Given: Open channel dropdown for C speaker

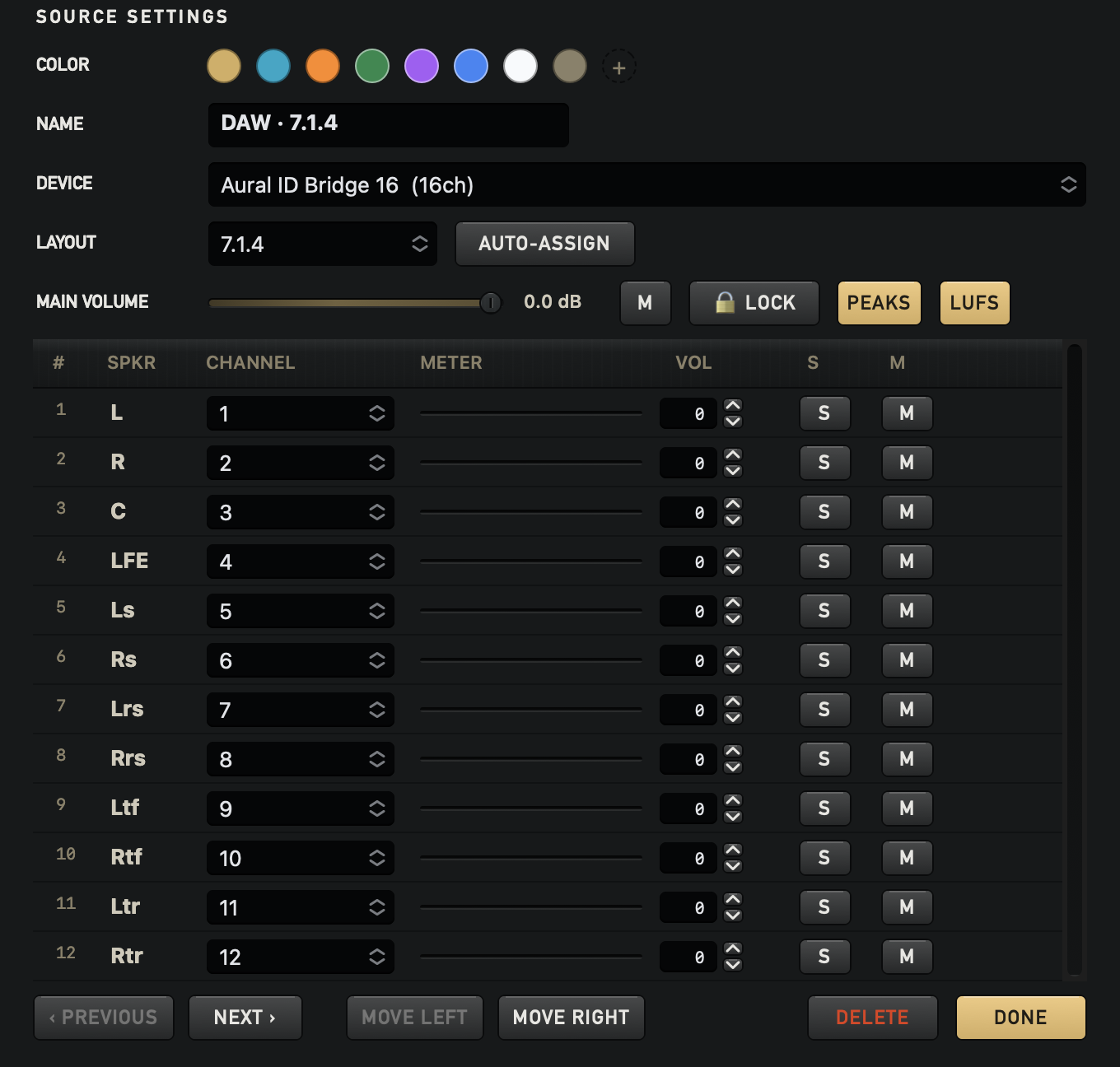Looking at the screenshot, I should (301, 512).
